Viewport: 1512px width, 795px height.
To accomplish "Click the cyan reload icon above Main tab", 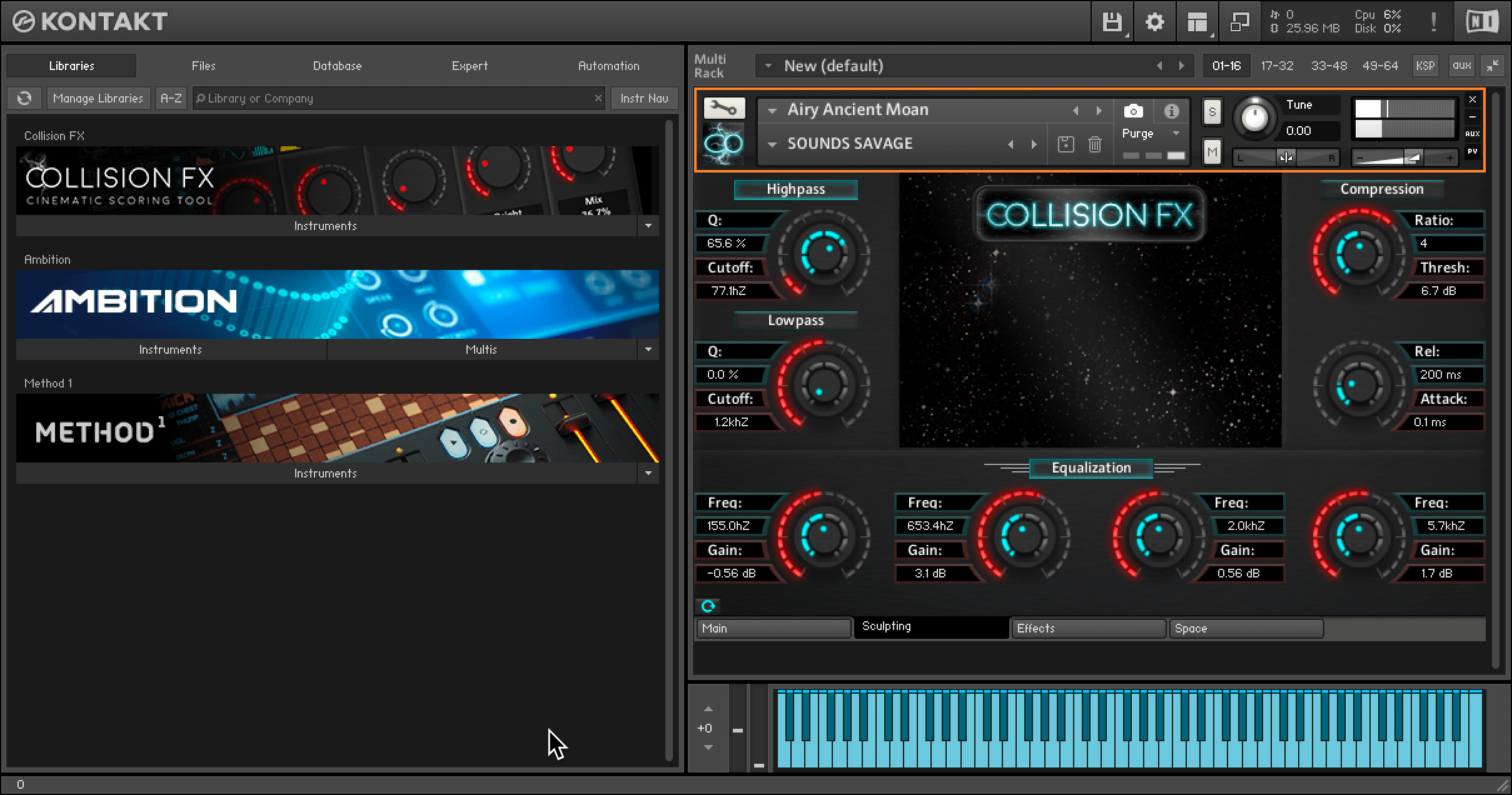I will point(708,606).
